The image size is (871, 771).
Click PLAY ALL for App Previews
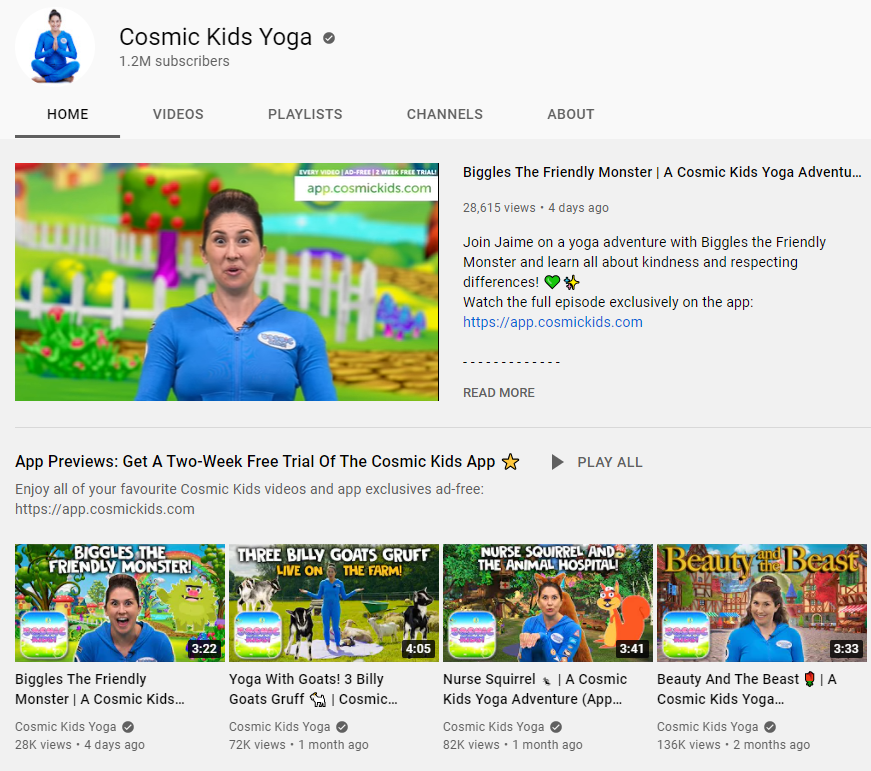point(609,462)
